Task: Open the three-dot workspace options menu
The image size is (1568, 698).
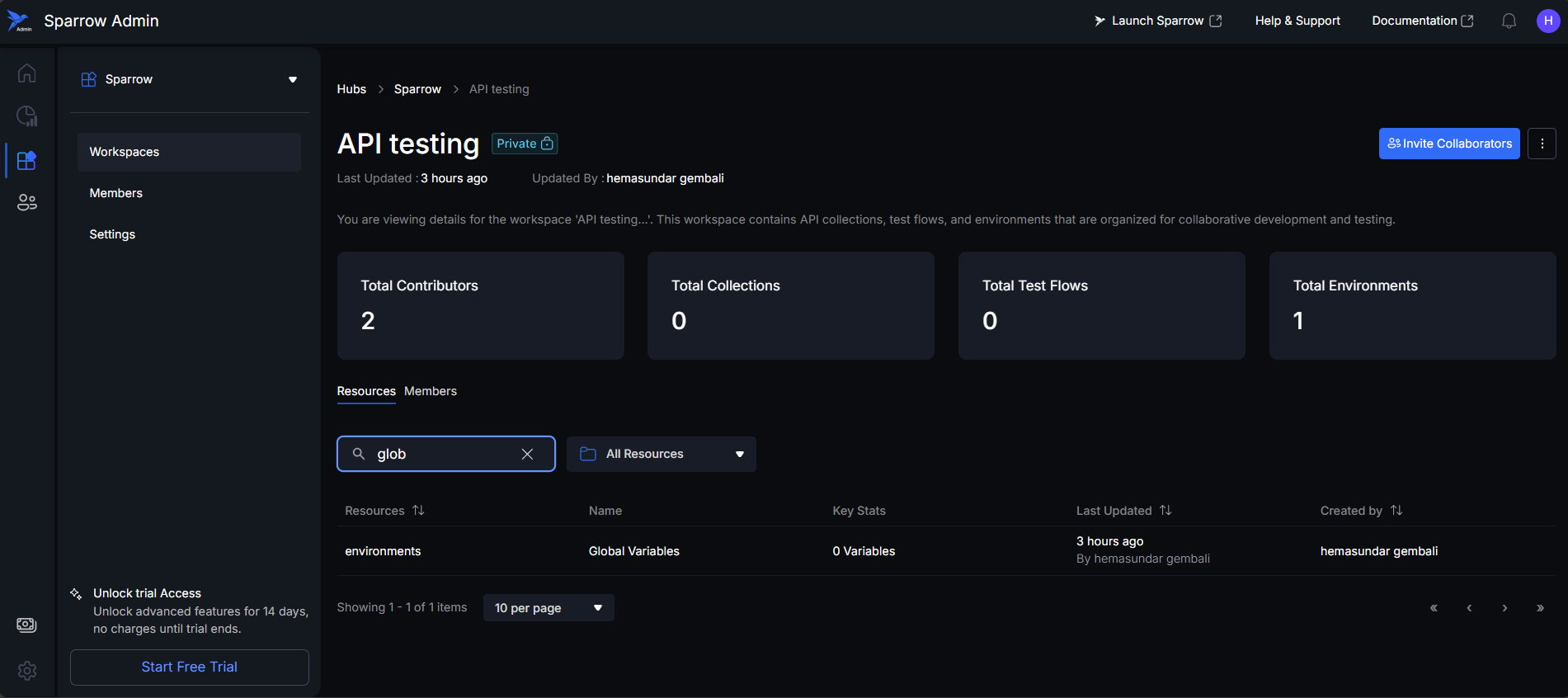Action: click(x=1542, y=144)
